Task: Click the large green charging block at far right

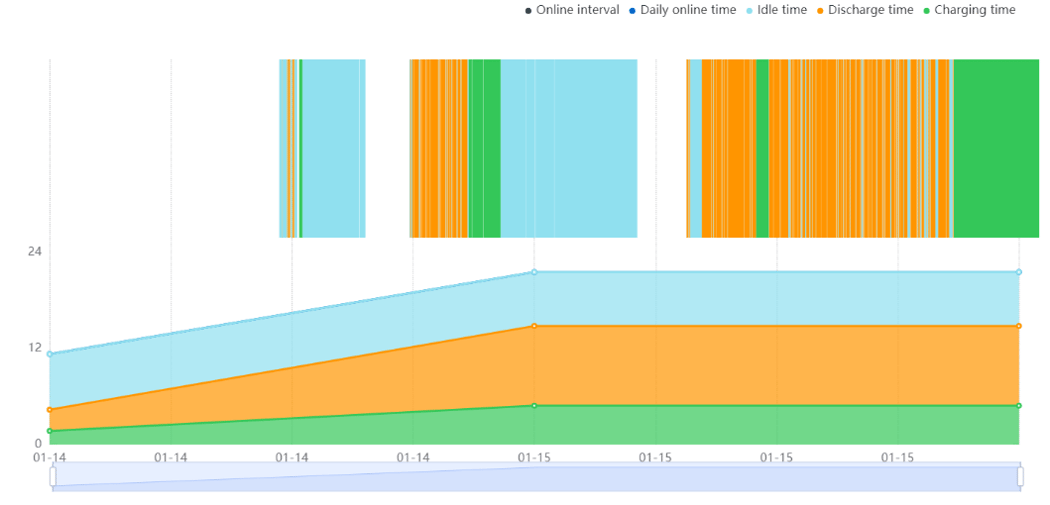Action: pyautogui.click(x=996, y=148)
